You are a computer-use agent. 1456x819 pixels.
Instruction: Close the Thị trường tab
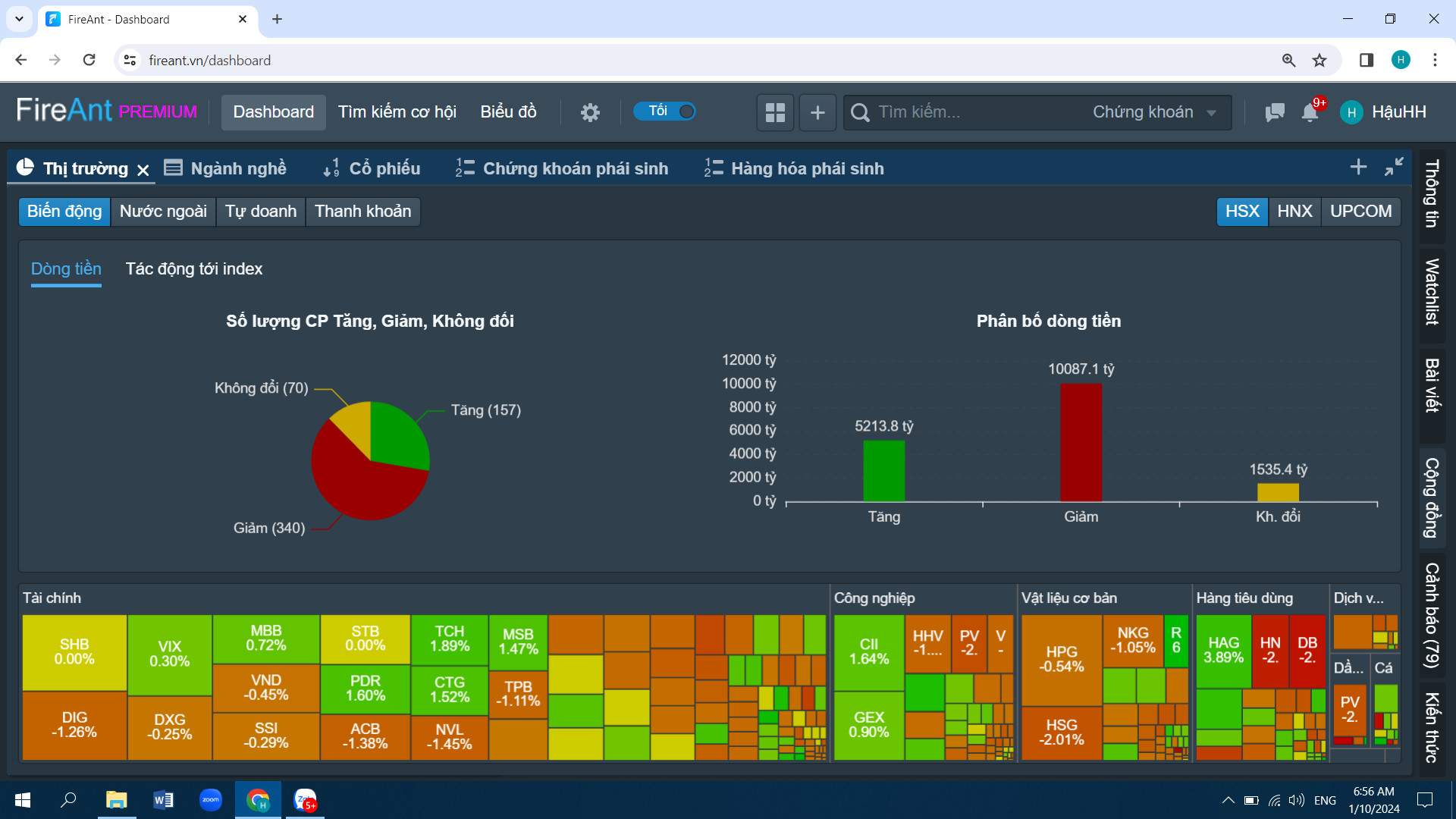click(143, 170)
